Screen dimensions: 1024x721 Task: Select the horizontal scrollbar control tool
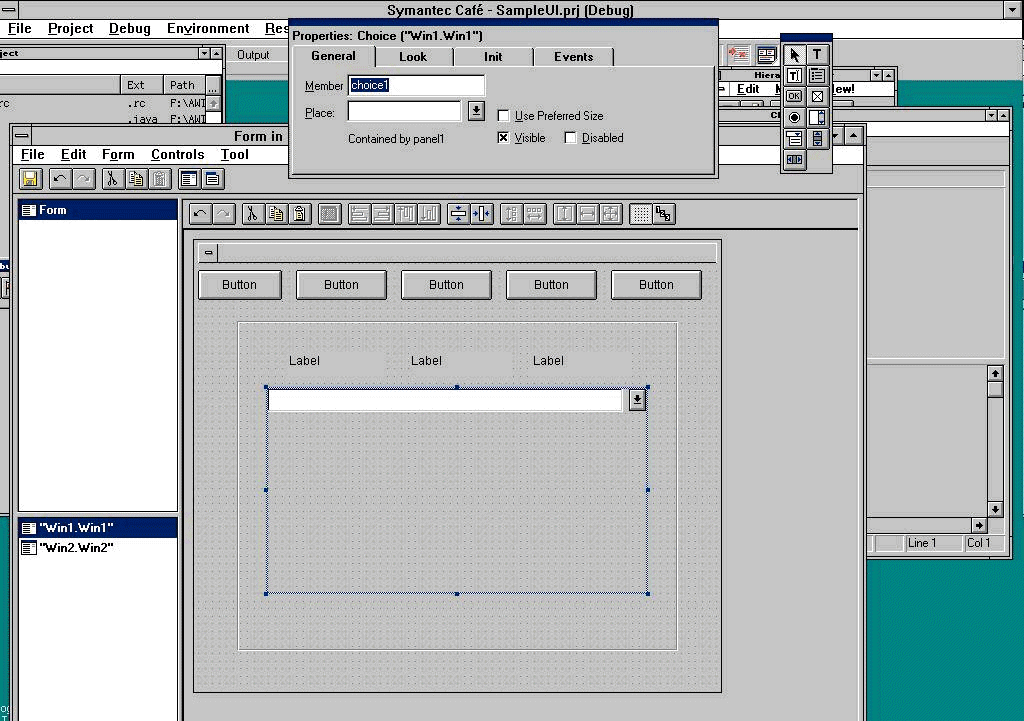(794, 160)
